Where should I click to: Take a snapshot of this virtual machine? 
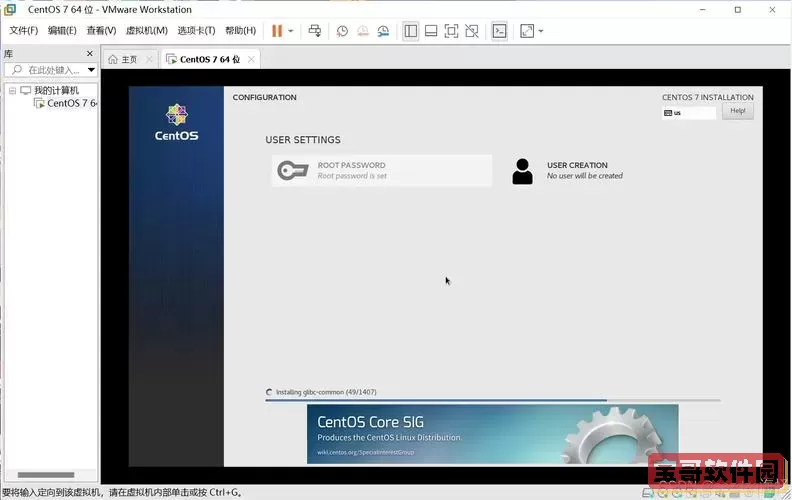click(x=342, y=31)
